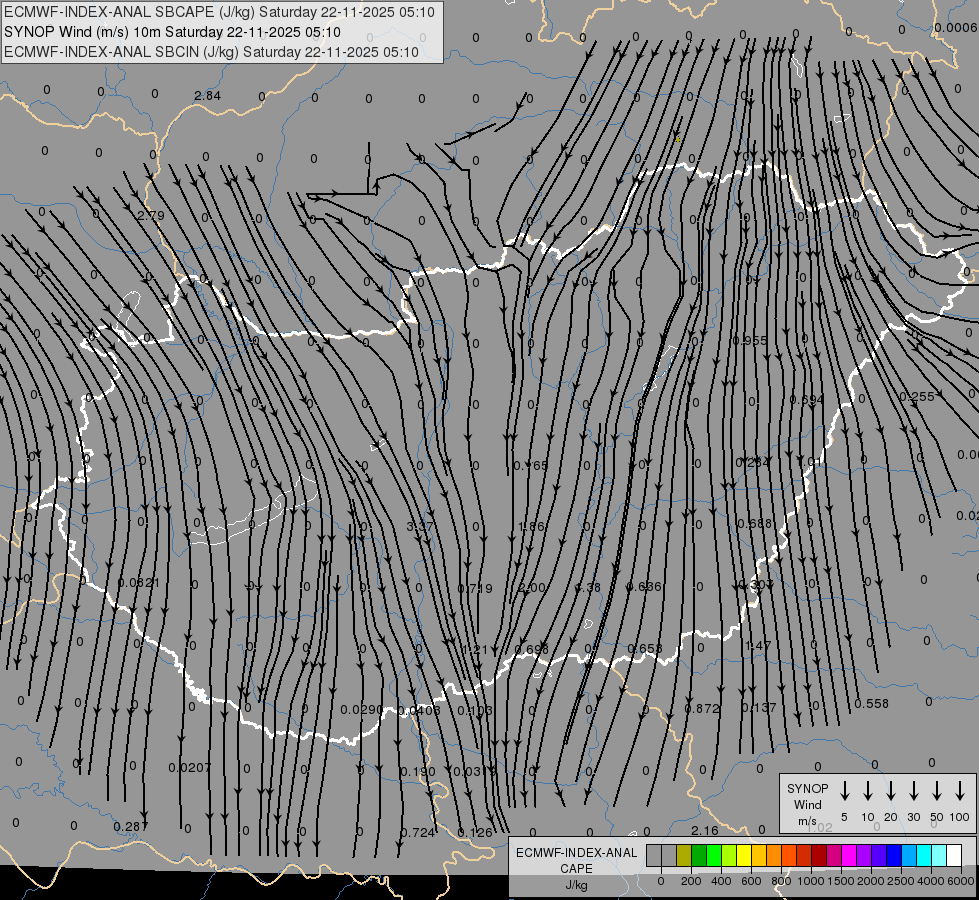
Task: Choose the pure blue CAPE legend swatch
Action: [893, 855]
